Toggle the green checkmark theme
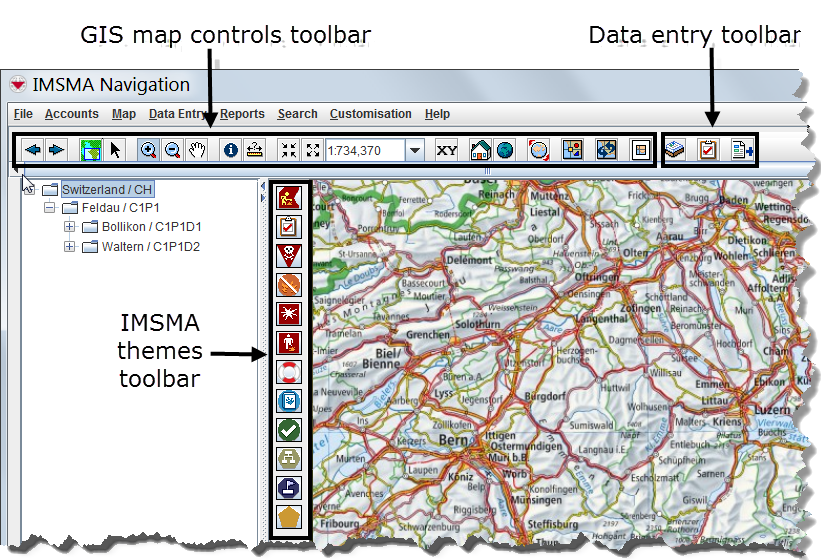Screen dimensions: 821x560 click(x=288, y=430)
